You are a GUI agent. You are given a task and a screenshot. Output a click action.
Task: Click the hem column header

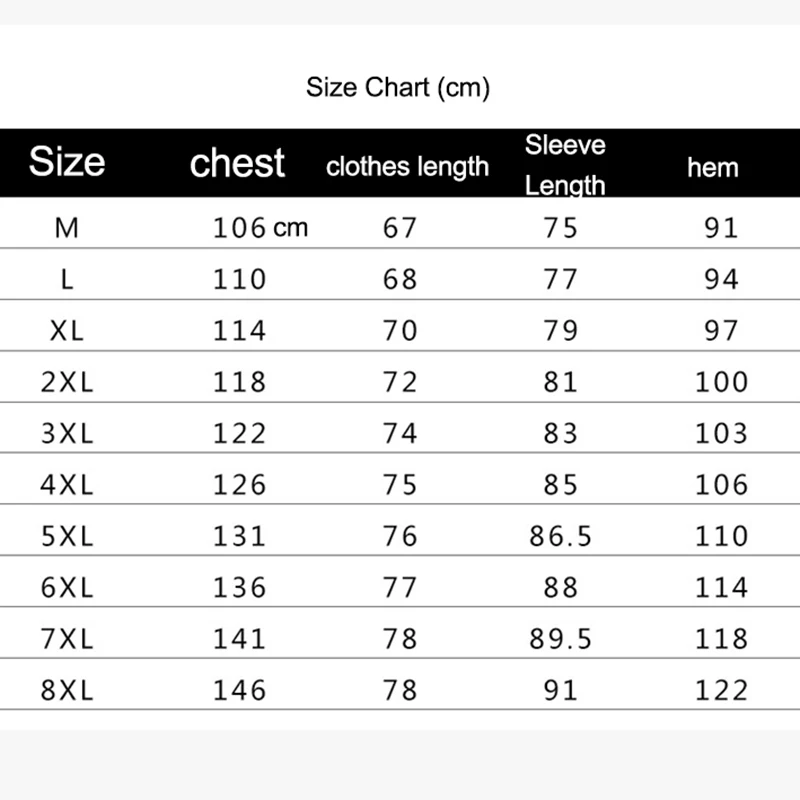712,167
